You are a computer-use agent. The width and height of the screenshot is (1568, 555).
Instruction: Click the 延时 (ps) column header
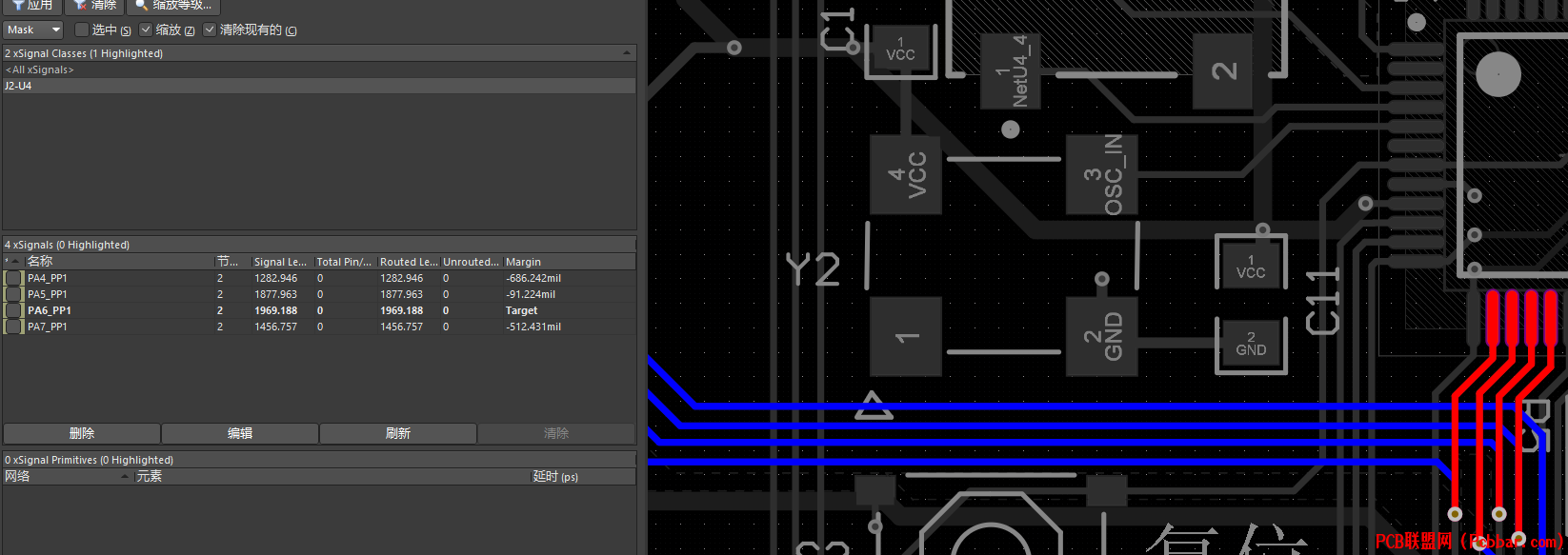tap(583, 476)
